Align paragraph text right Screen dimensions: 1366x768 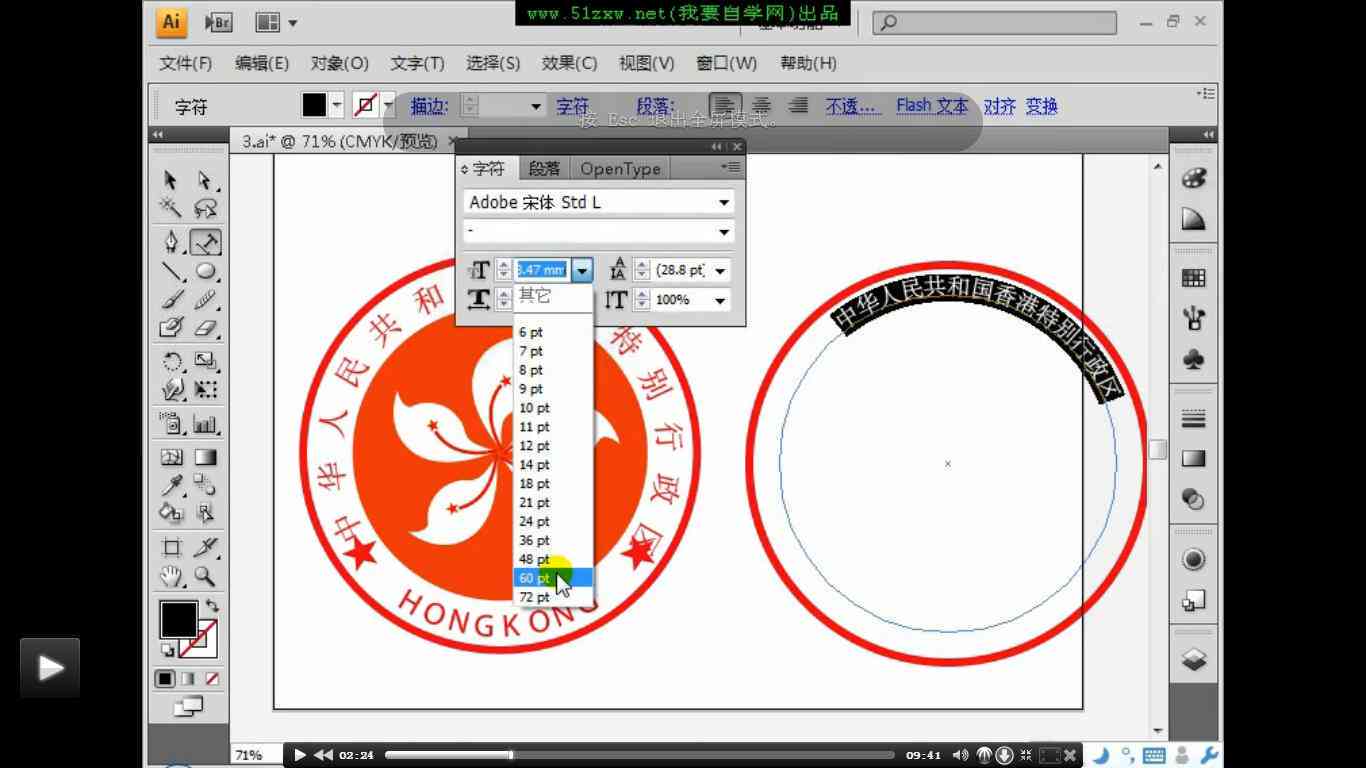798,105
